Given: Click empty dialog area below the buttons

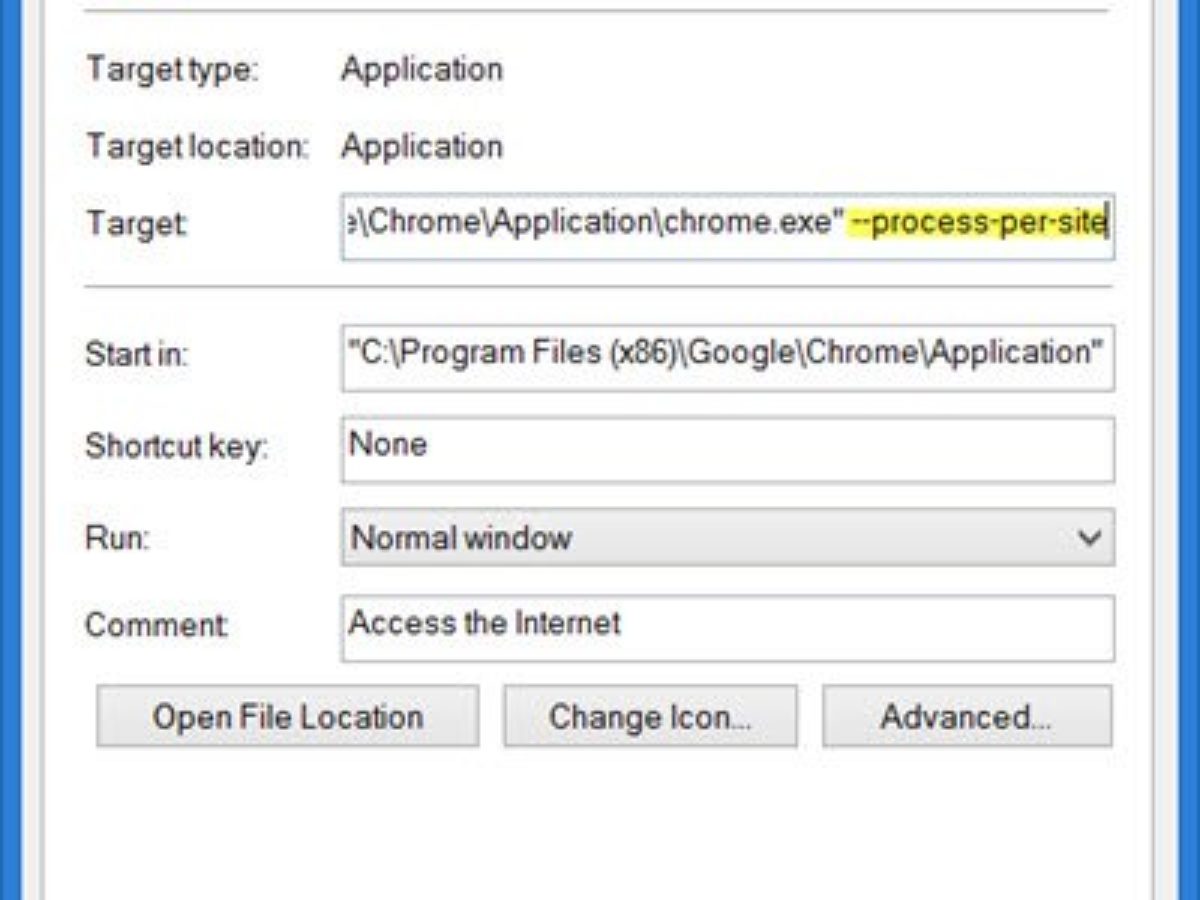Looking at the screenshot, I should pyautogui.click(x=600, y=820).
